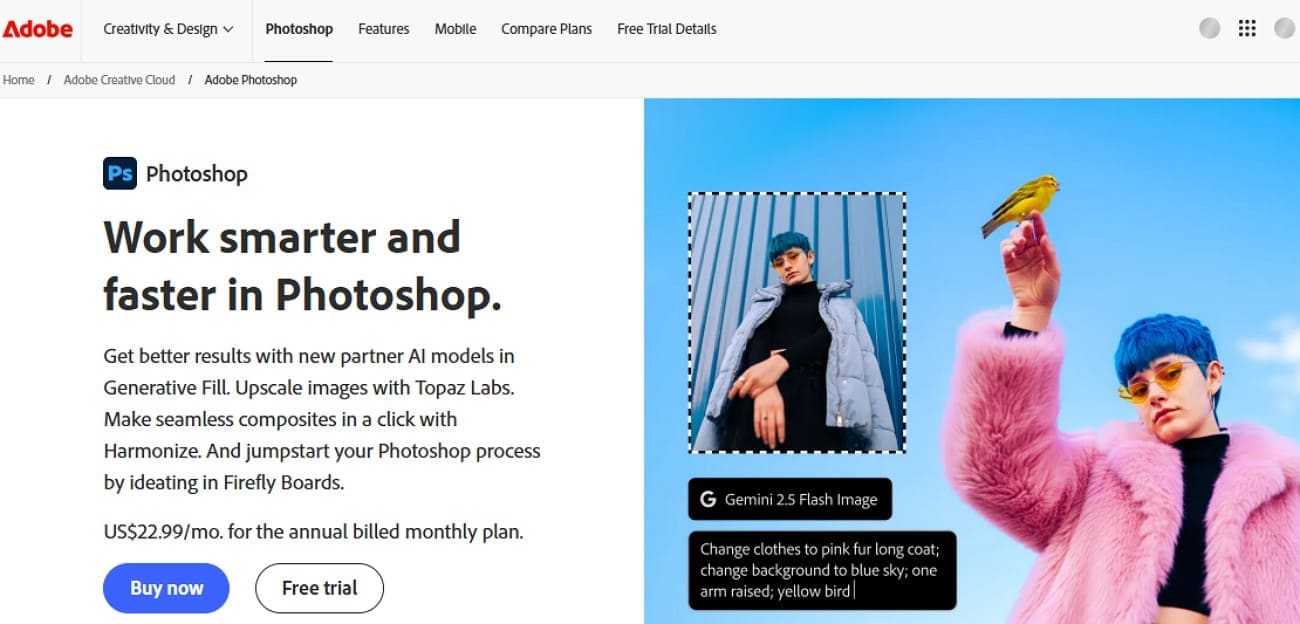
Task: Navigate to the Home breadcrumb link
Action: (x=18, y=79)
